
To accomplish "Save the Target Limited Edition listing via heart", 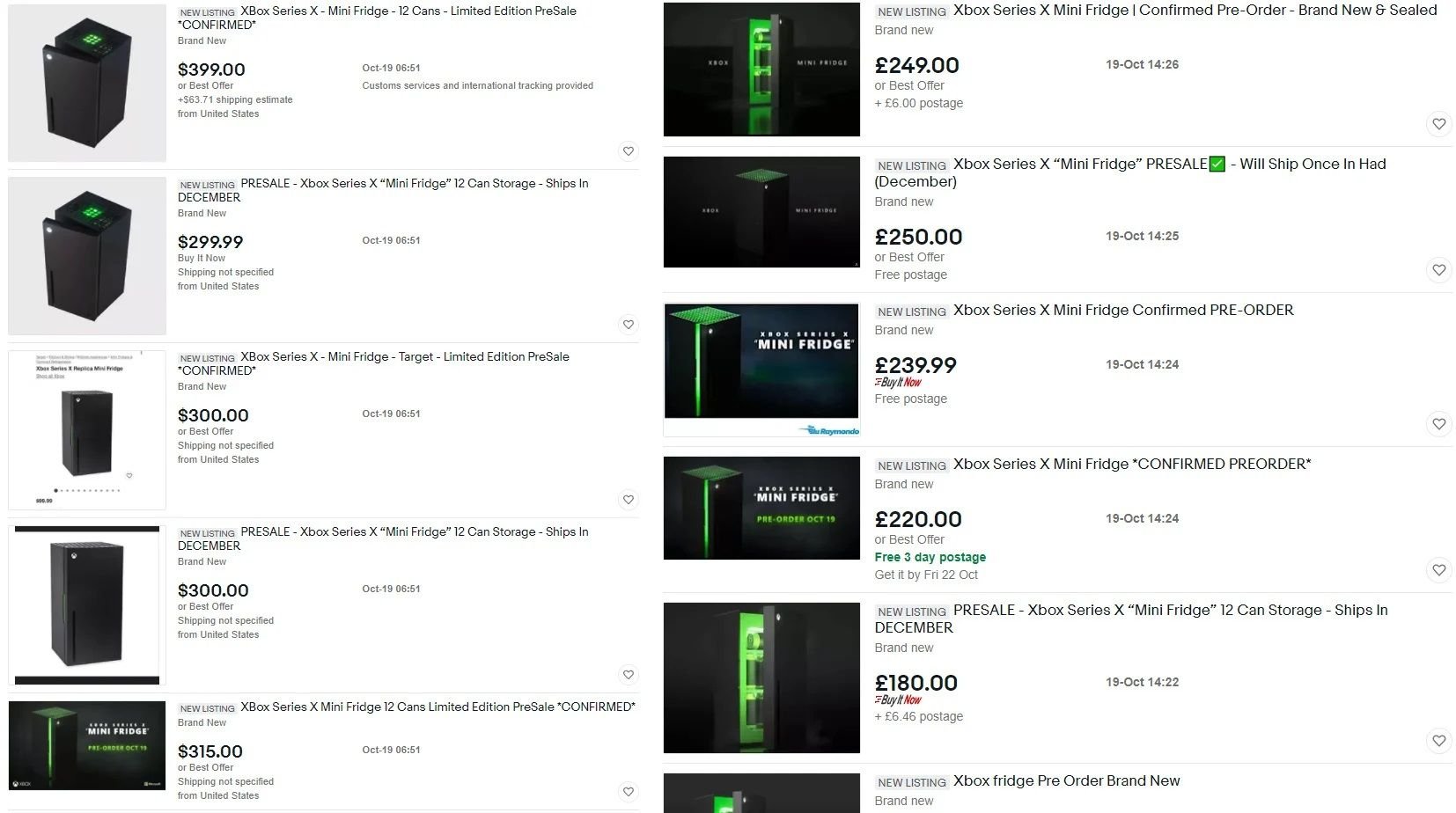I will 628,500.
